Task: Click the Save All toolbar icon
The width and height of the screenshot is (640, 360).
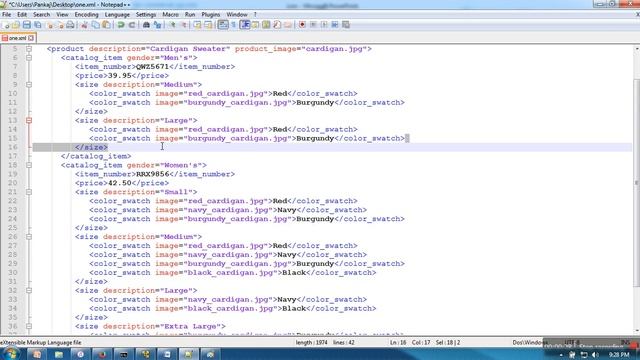Action: tap(38, 25)
